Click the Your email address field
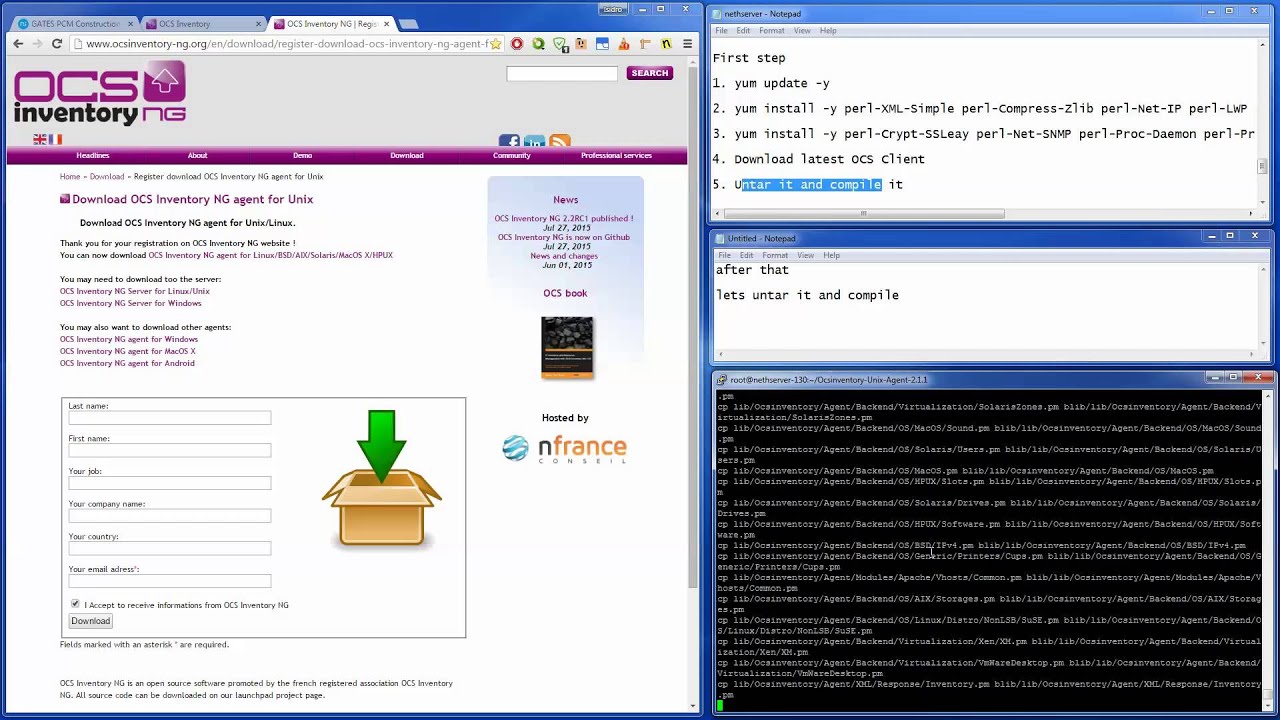Image resolution: width=1280 pixels, height=720 pixels. coord(170,581)
